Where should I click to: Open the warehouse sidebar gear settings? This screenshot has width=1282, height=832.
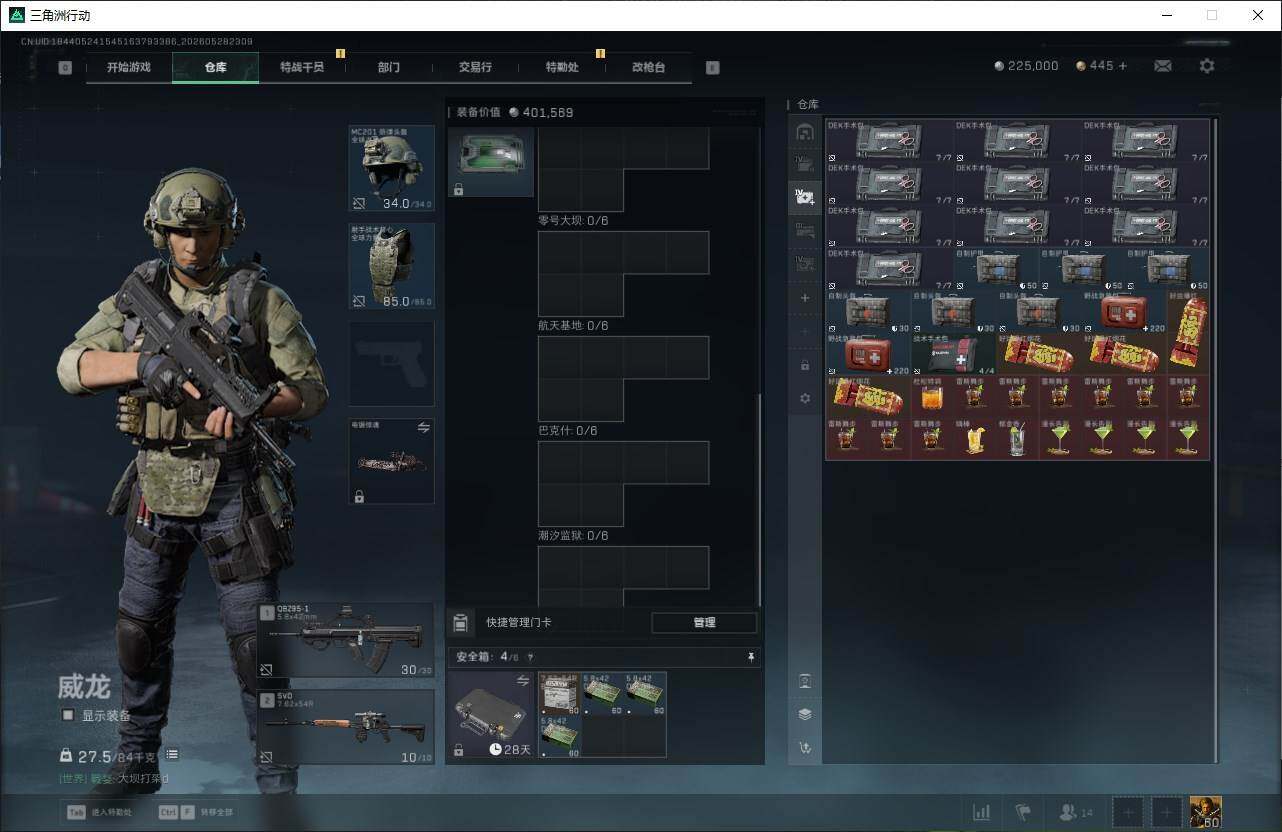(805, 398)
